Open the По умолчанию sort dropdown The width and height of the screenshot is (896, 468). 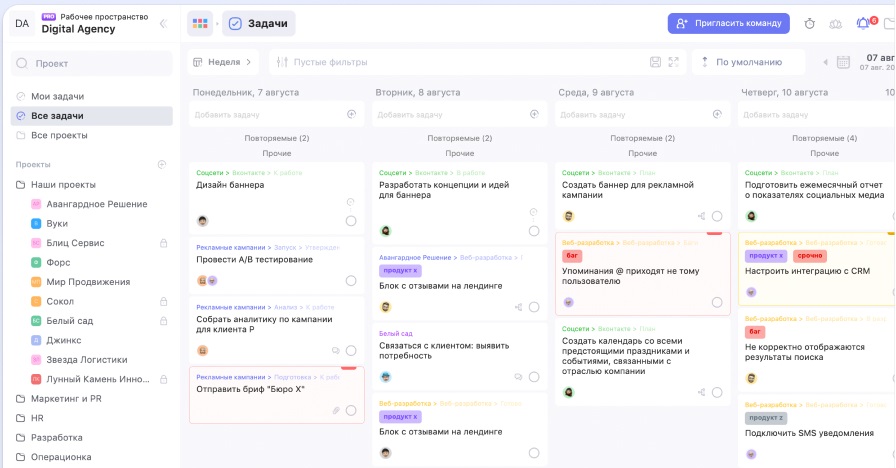pos(749,62)
